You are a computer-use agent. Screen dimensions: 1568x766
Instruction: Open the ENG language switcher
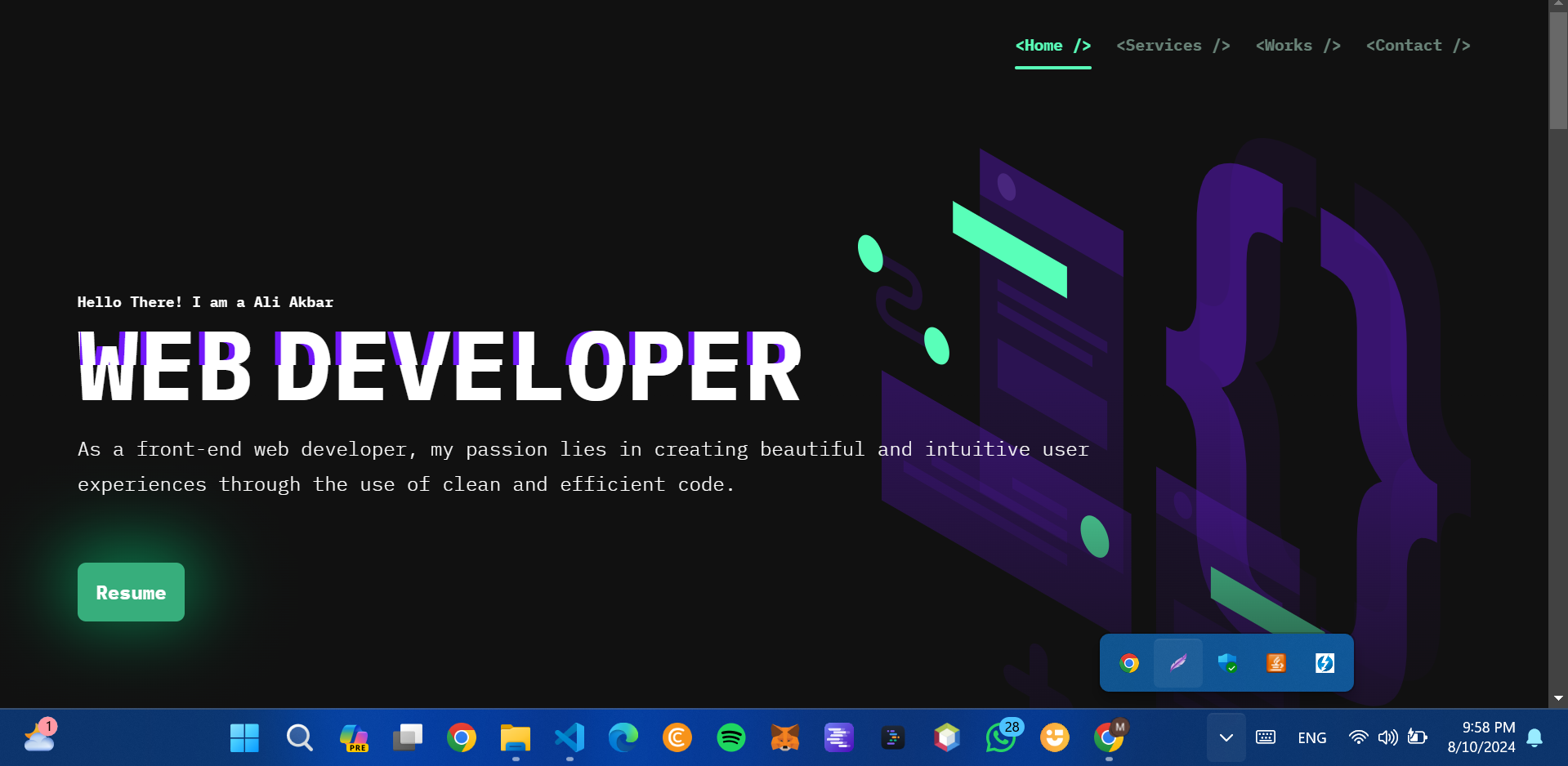[x=1311, y=737]
